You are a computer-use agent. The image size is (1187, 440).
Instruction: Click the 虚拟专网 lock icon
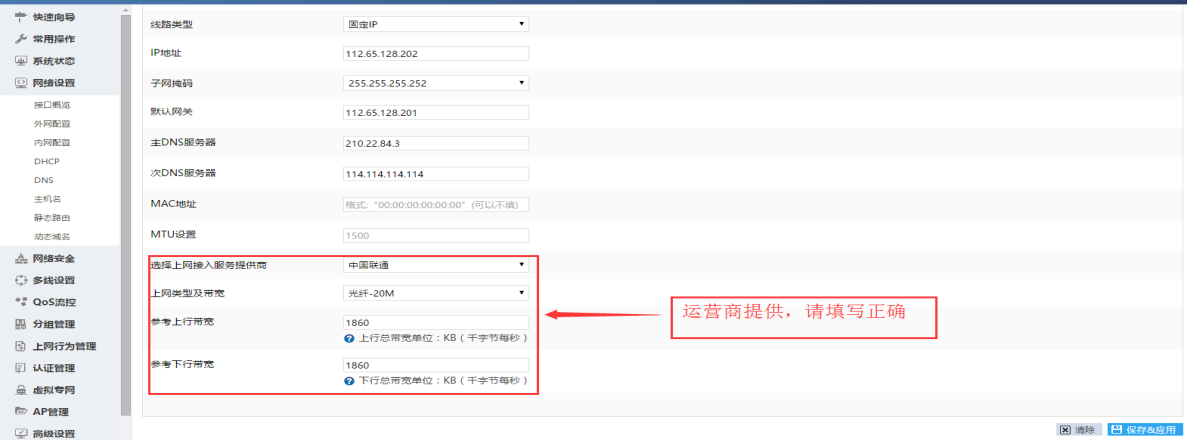(x=20, y=390)
